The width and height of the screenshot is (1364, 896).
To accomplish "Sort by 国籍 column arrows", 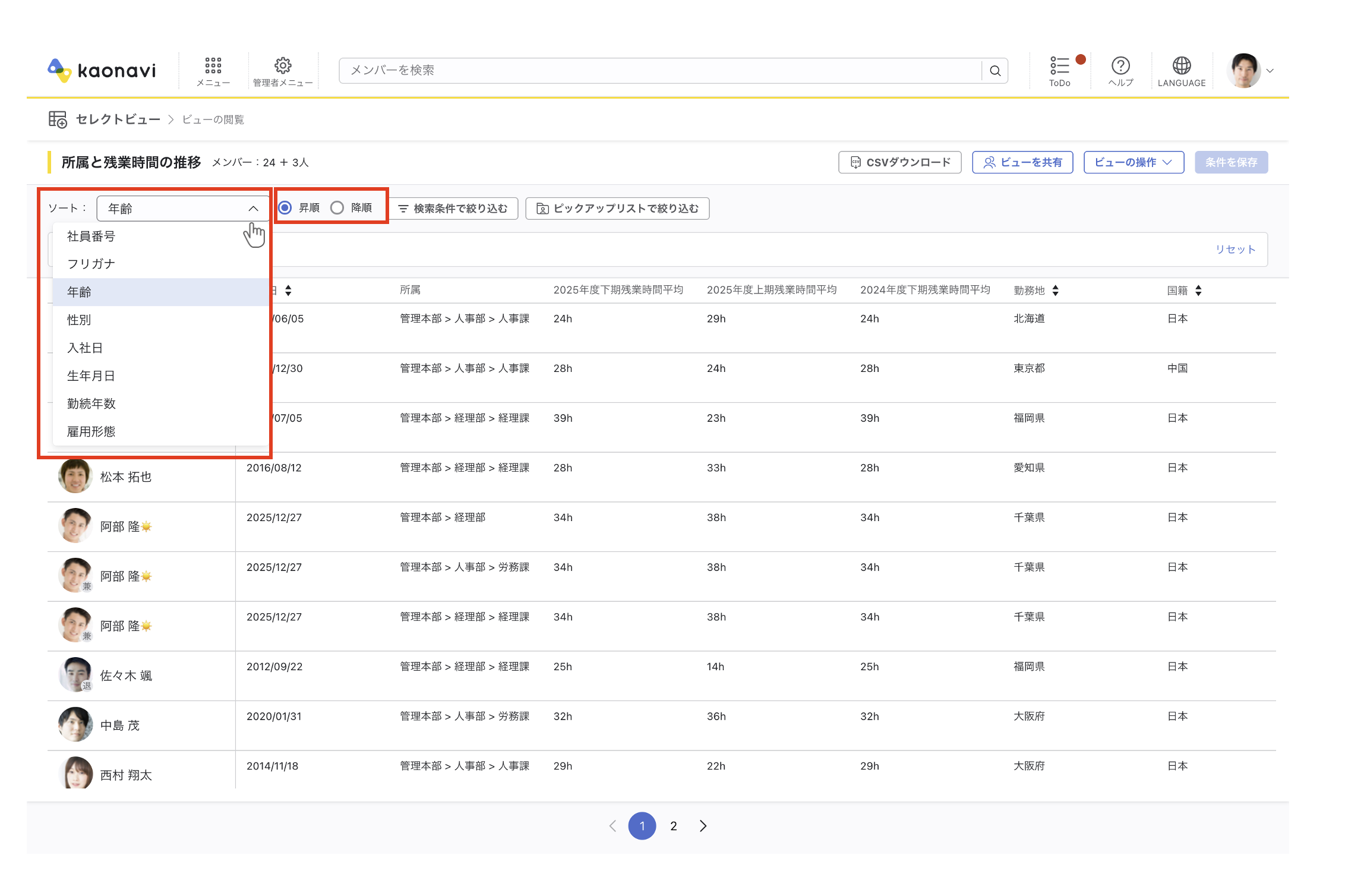I will click(x=1198, y=291).
